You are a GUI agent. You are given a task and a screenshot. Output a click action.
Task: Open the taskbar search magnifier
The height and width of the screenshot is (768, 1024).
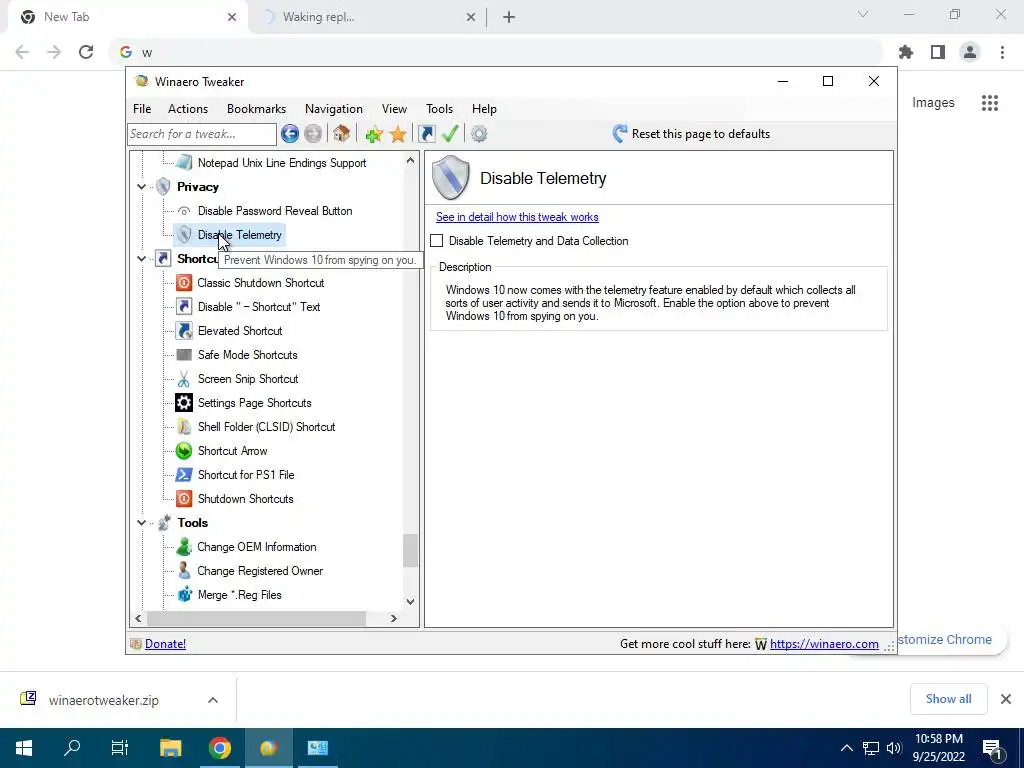click(72, 748)
